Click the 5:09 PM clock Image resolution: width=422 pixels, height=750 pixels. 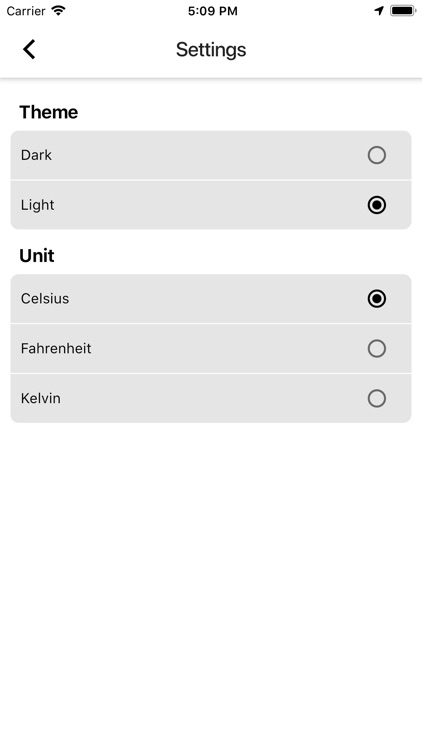[x=212, y=11]
